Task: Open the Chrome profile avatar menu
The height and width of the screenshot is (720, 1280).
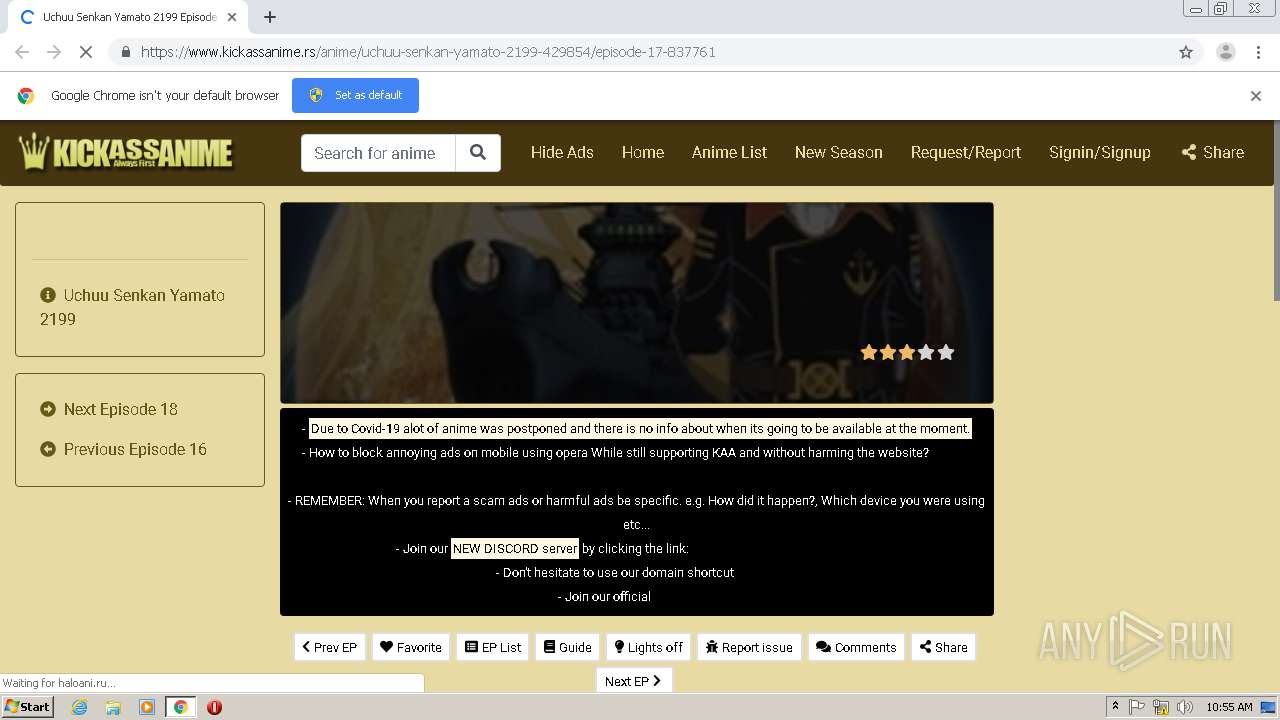Action: [x=1225, y=52]
